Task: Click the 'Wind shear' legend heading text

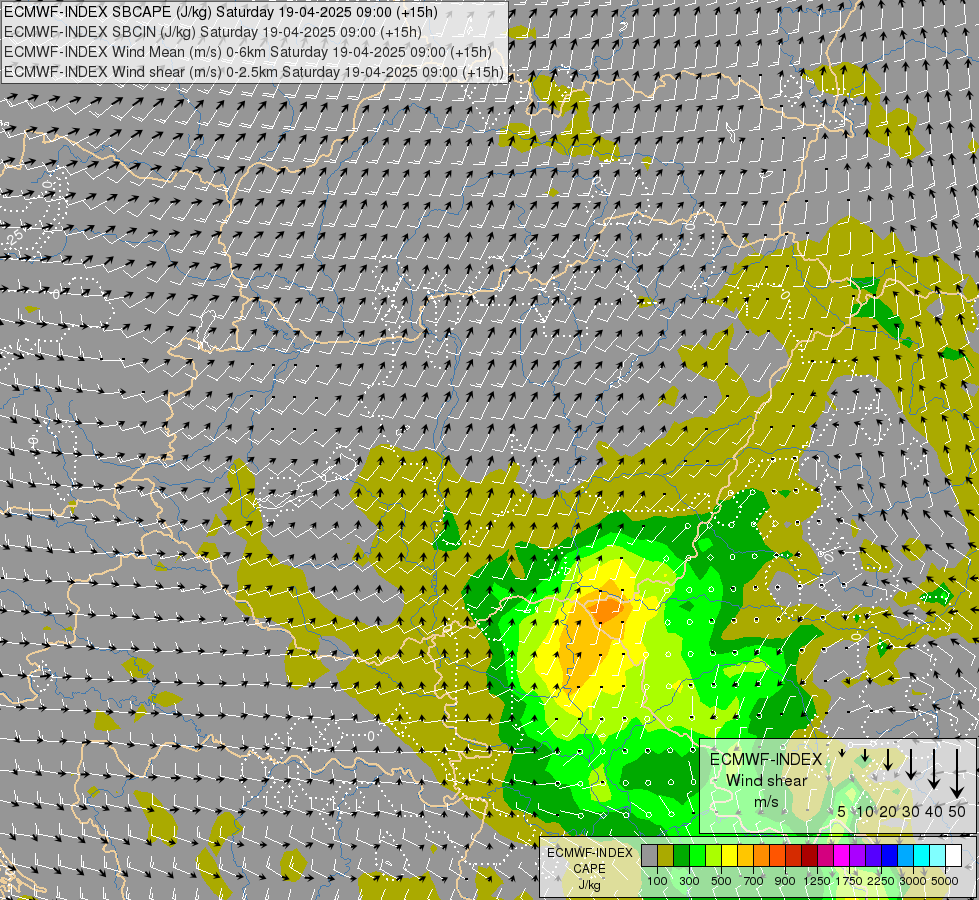Action: click(766, 780)
